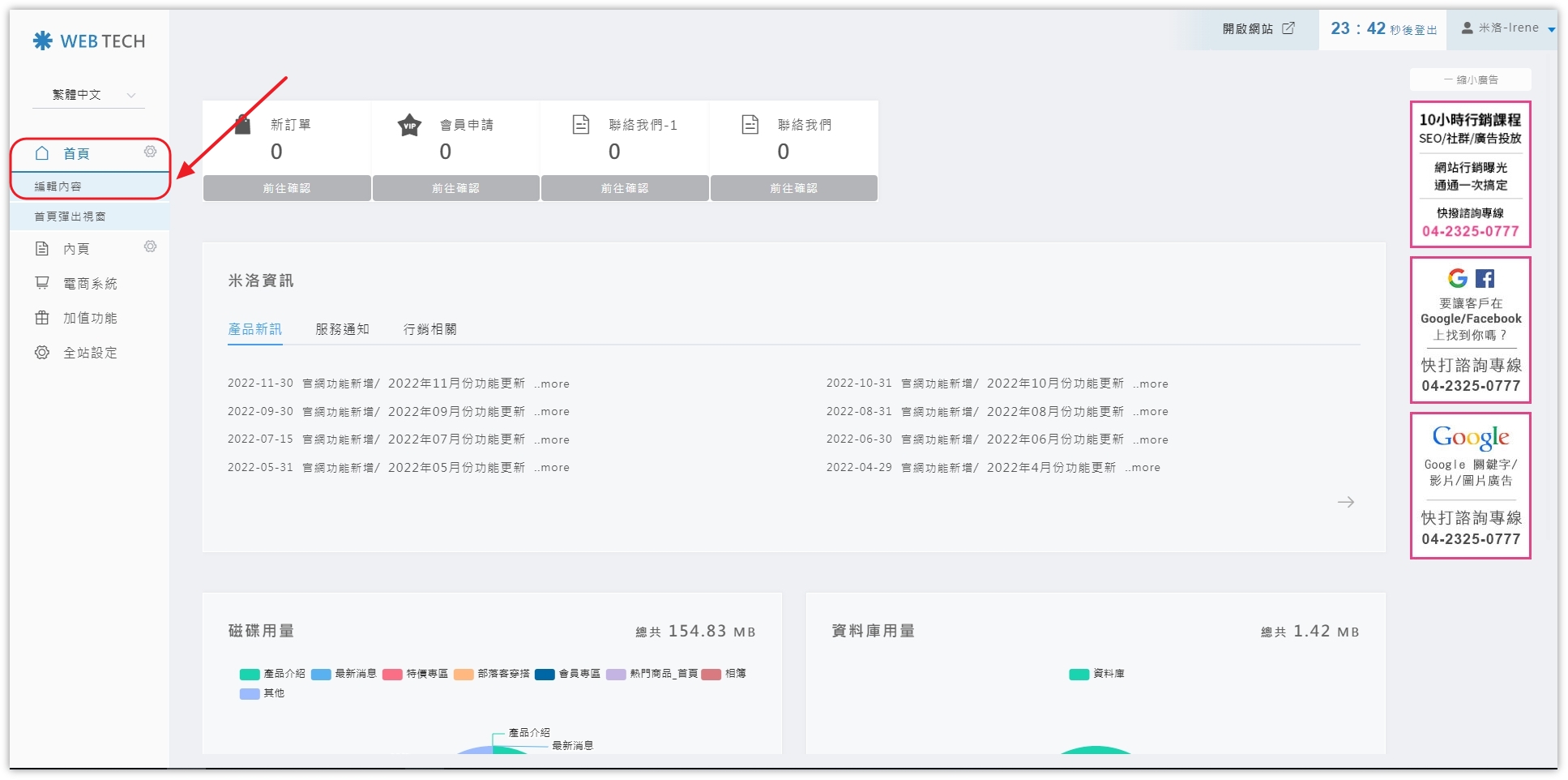Click the WEB TECH logo
This screenshot has width=1568, height=780.
(x=89, y=41)
